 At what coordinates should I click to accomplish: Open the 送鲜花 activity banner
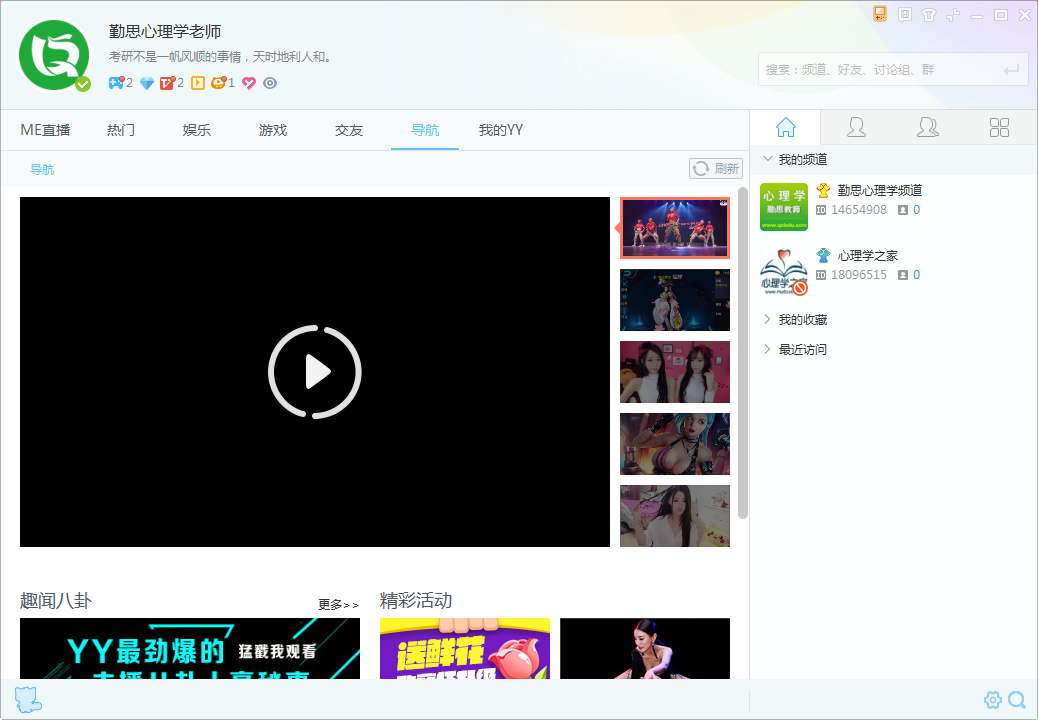(465, 649)
